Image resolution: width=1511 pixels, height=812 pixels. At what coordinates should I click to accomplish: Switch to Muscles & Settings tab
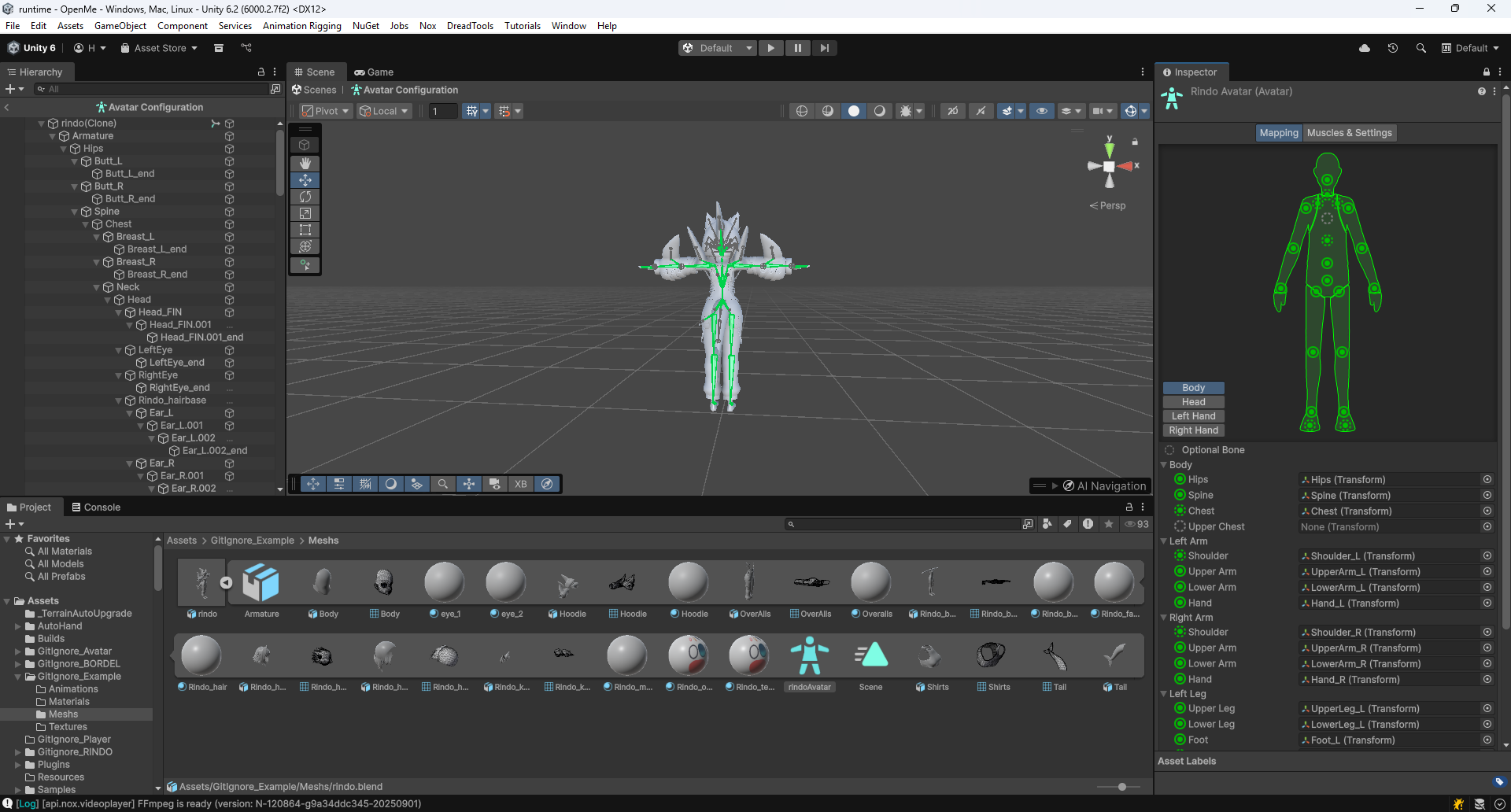[x=1349, y=133]
